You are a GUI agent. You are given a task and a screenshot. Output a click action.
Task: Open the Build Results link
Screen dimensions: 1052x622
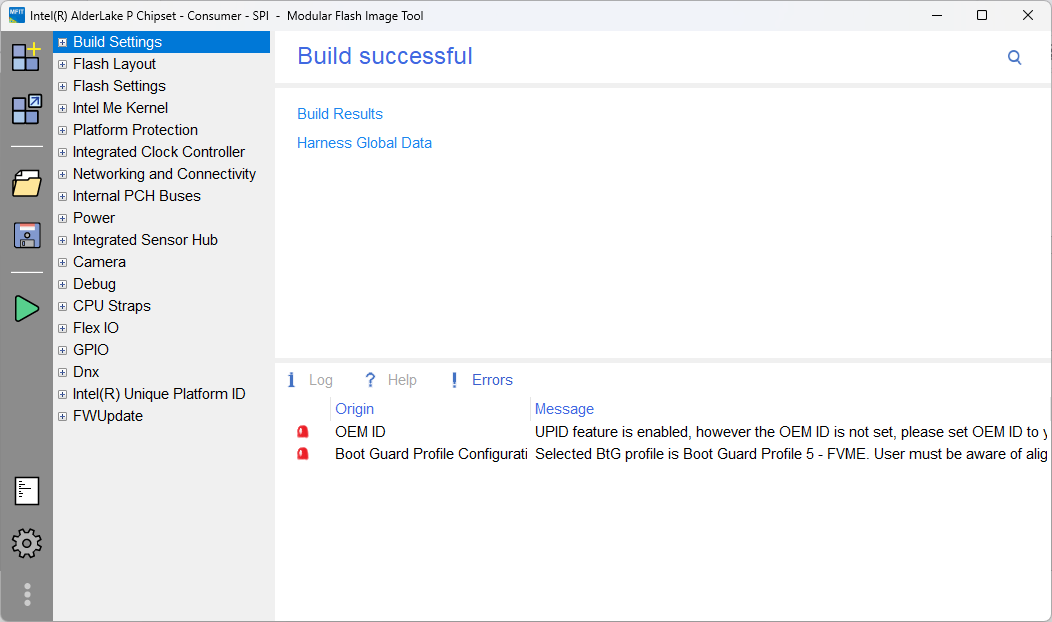(x=340, y=114)
